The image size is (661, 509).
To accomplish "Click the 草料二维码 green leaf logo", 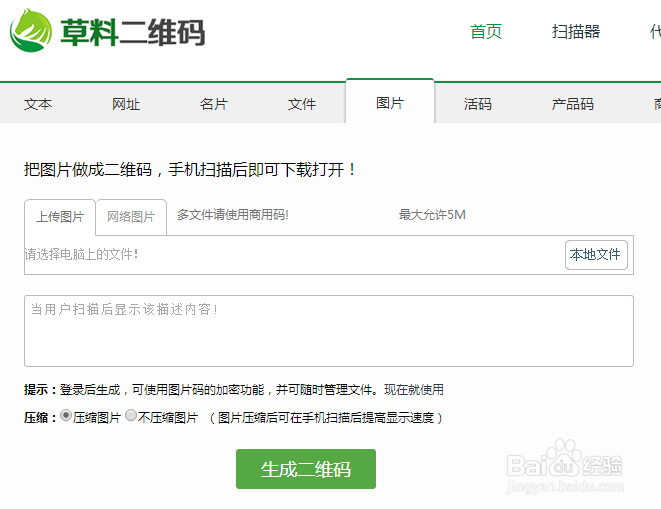I will (x=31, y=31).
